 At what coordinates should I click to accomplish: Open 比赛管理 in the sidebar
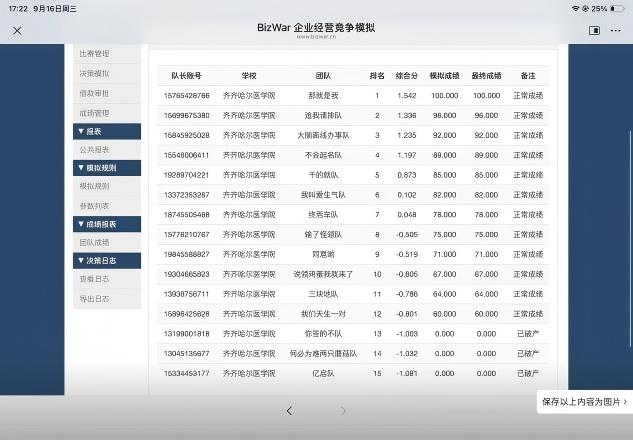tap(107, 54)
